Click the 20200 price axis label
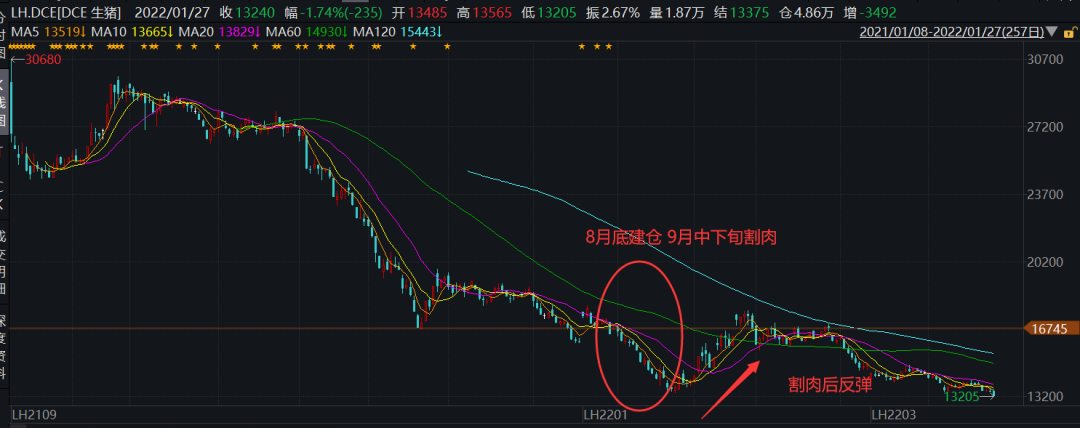The image size is (1080, 428). 1046,263
